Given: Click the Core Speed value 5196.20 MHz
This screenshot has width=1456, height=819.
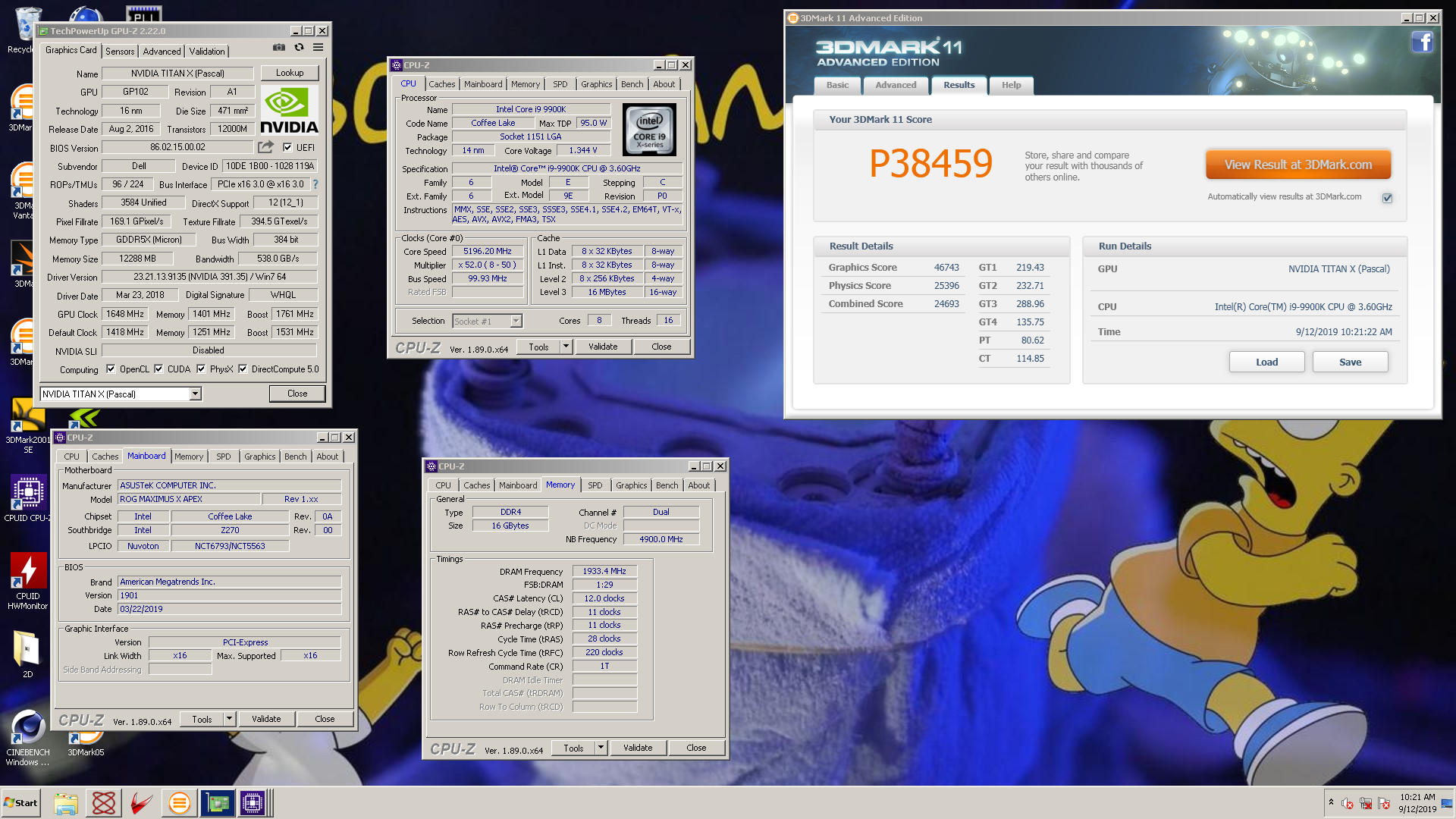Looking at the screenshot, I should pyautogui.click(x=488, y=251).
